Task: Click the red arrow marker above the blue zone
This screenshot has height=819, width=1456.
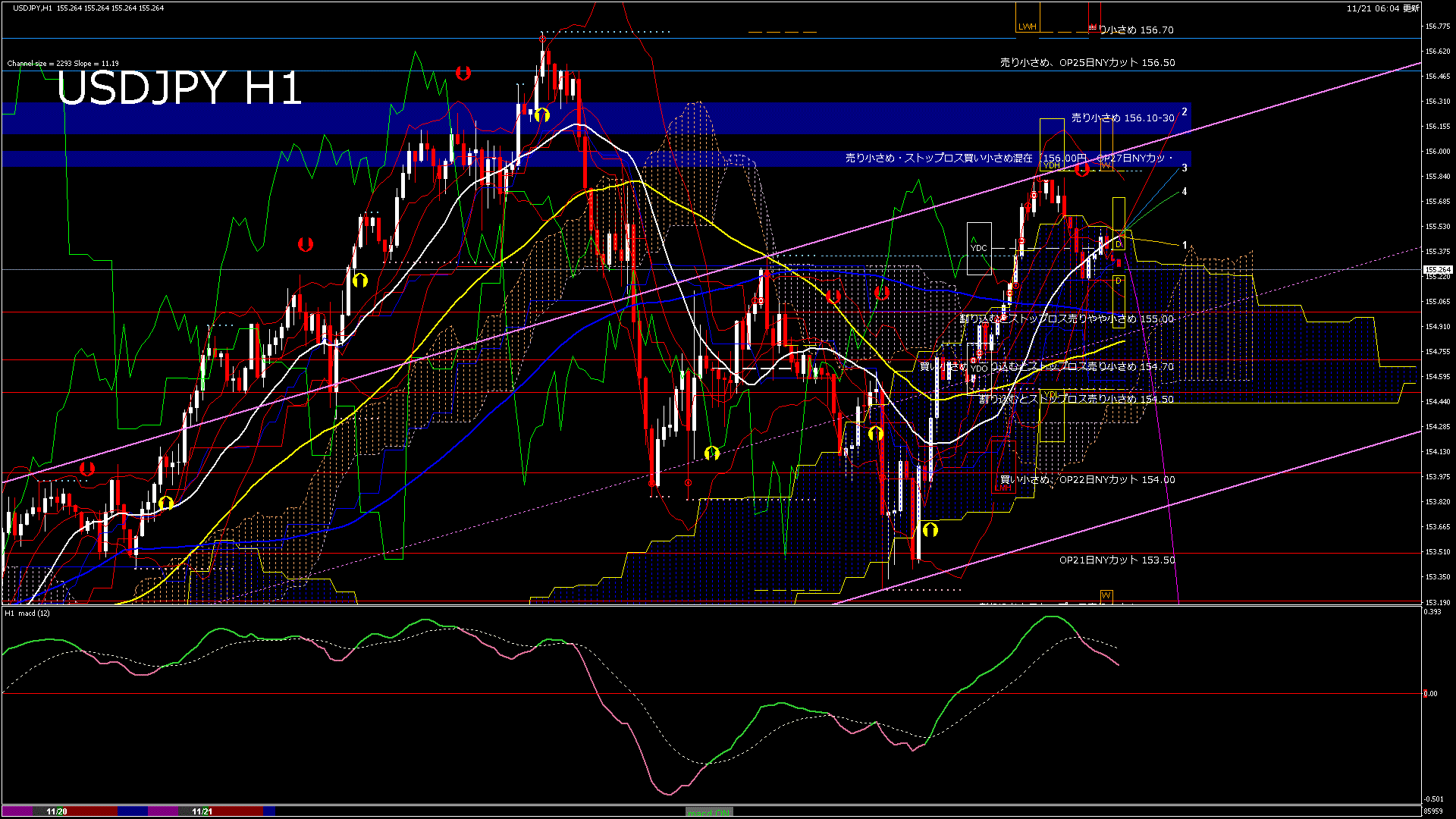Action: coord(463,73)
